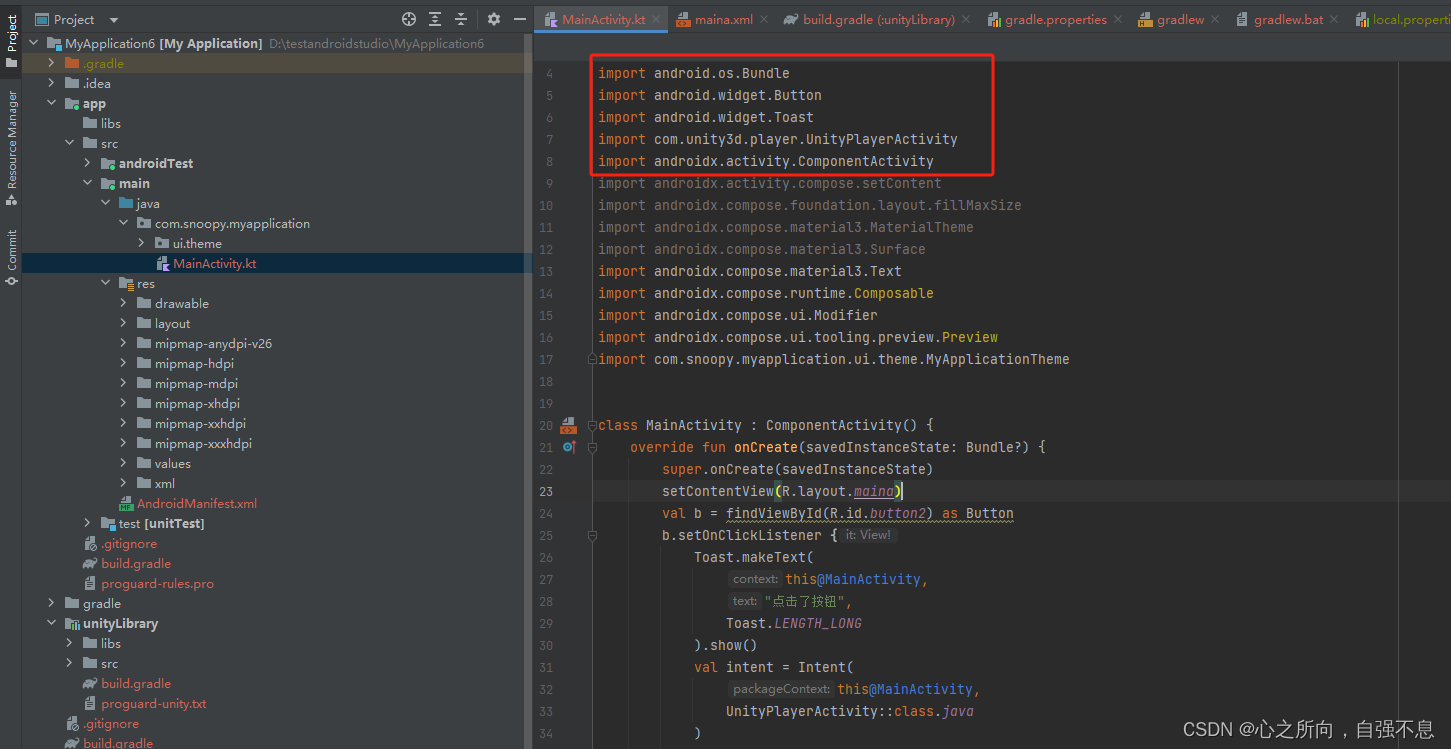The height and width of the screenshot is (749, 1451).
Task: Select the libs folder under app
Action: tap(110, 123)
